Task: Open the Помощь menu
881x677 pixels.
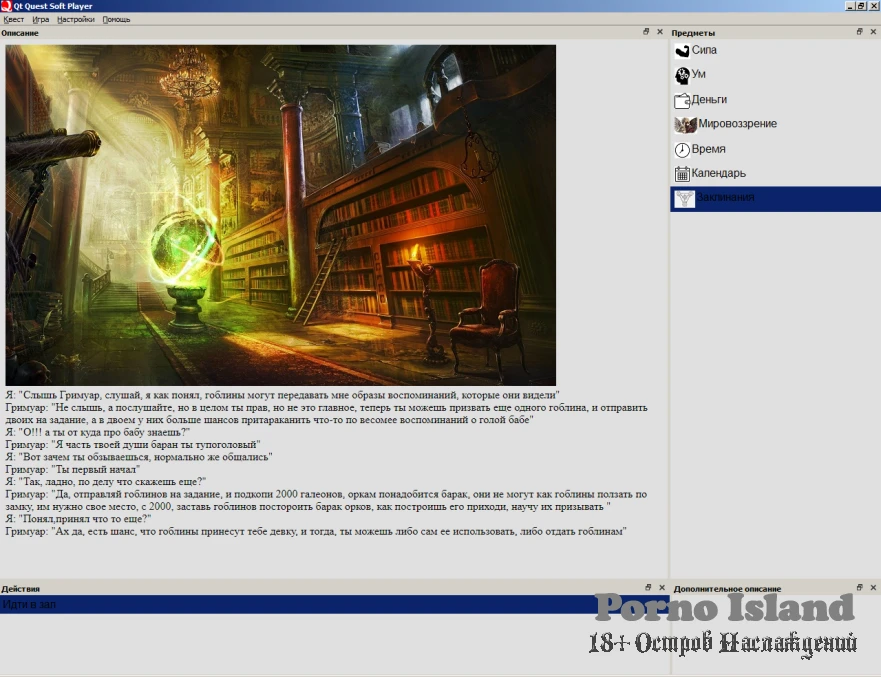Action: click(x=116, y=19)
